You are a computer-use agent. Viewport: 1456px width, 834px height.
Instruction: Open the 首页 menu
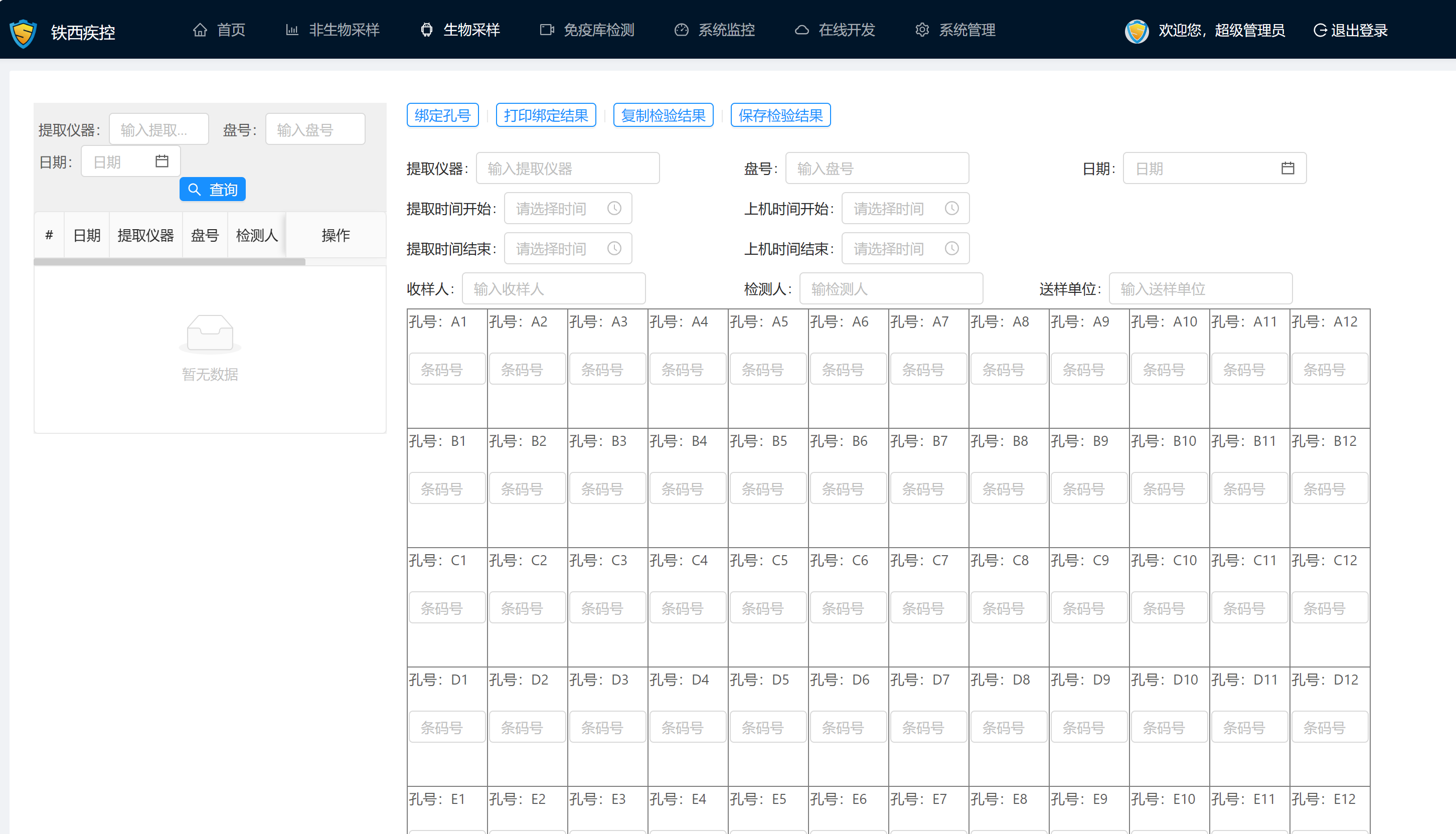click(x=219, y=30)
